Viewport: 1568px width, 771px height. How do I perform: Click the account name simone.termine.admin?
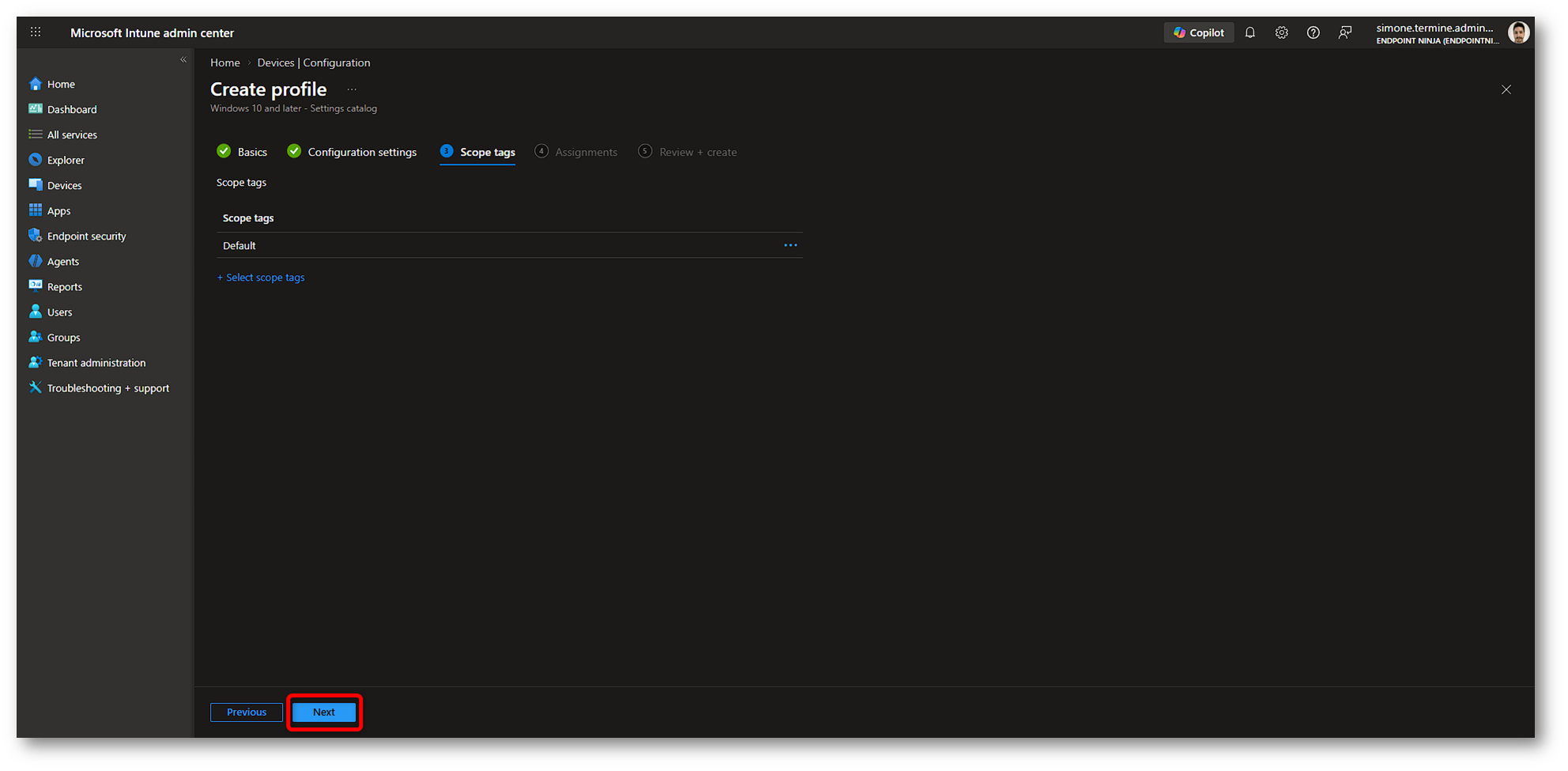pos(1434,28)
